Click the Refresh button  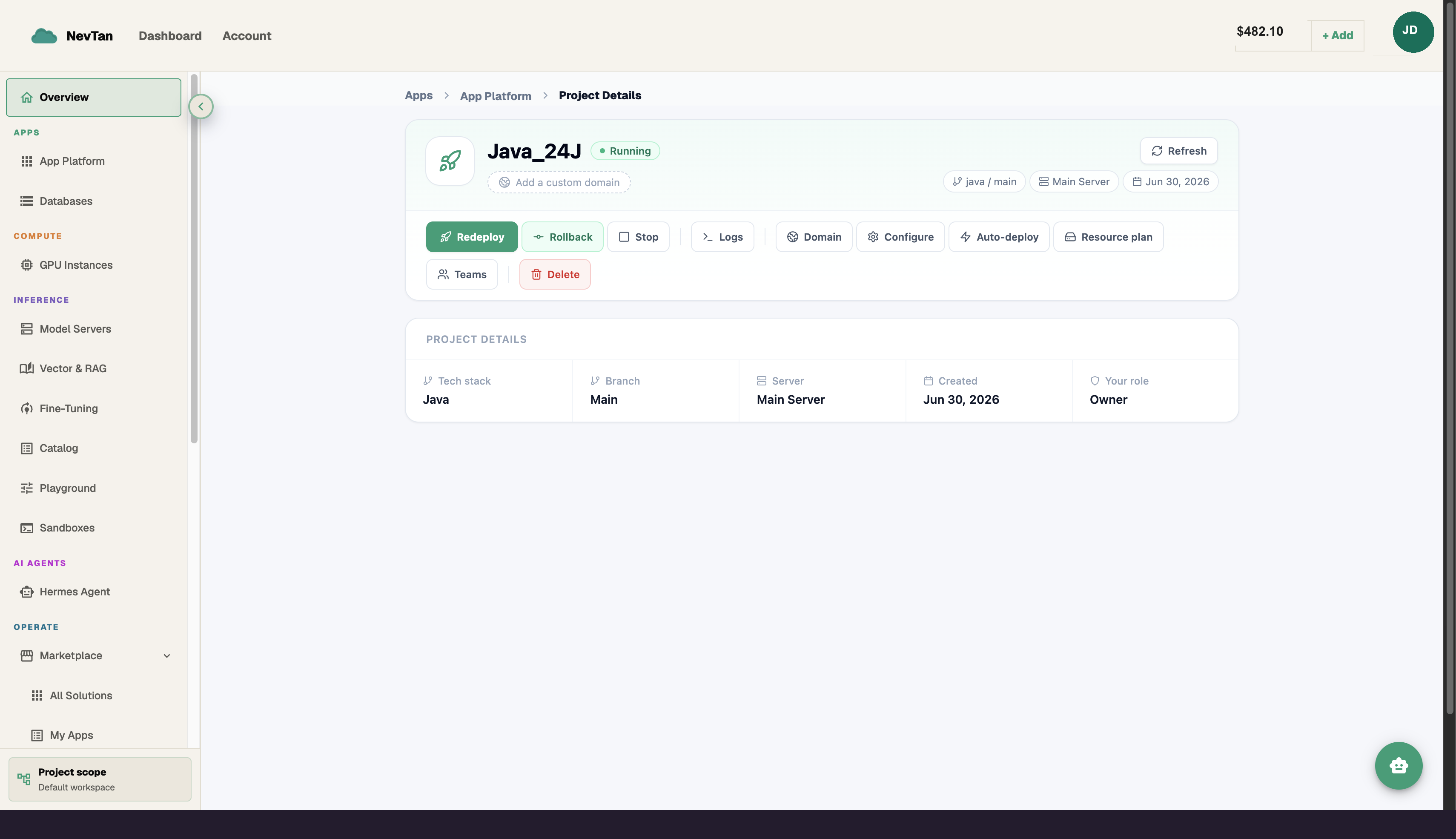tap(1178, 150)
